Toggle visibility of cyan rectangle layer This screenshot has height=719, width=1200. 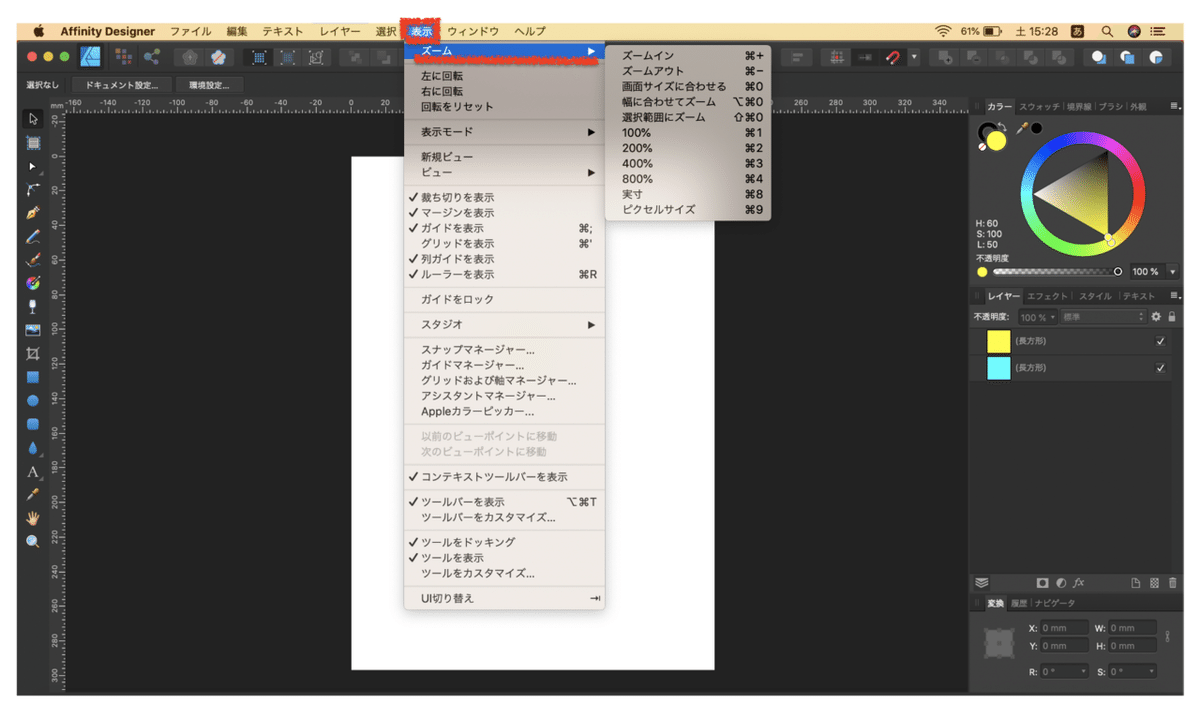1160,368
